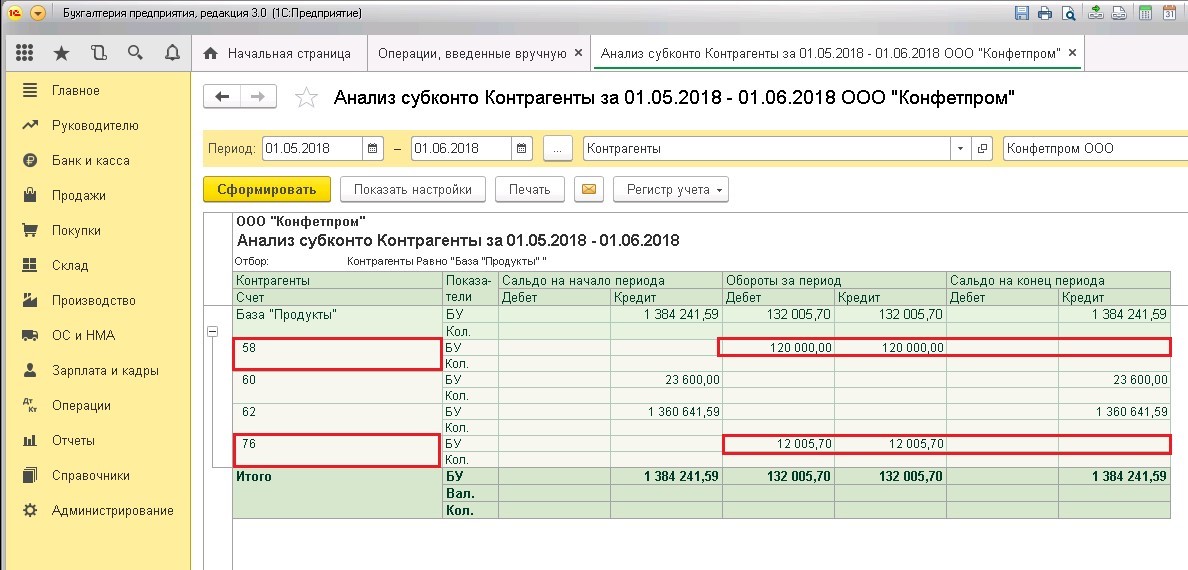Screen dimensions: 1188x570
Task: Click the Обороты за период column header
Action: (834, 280)
